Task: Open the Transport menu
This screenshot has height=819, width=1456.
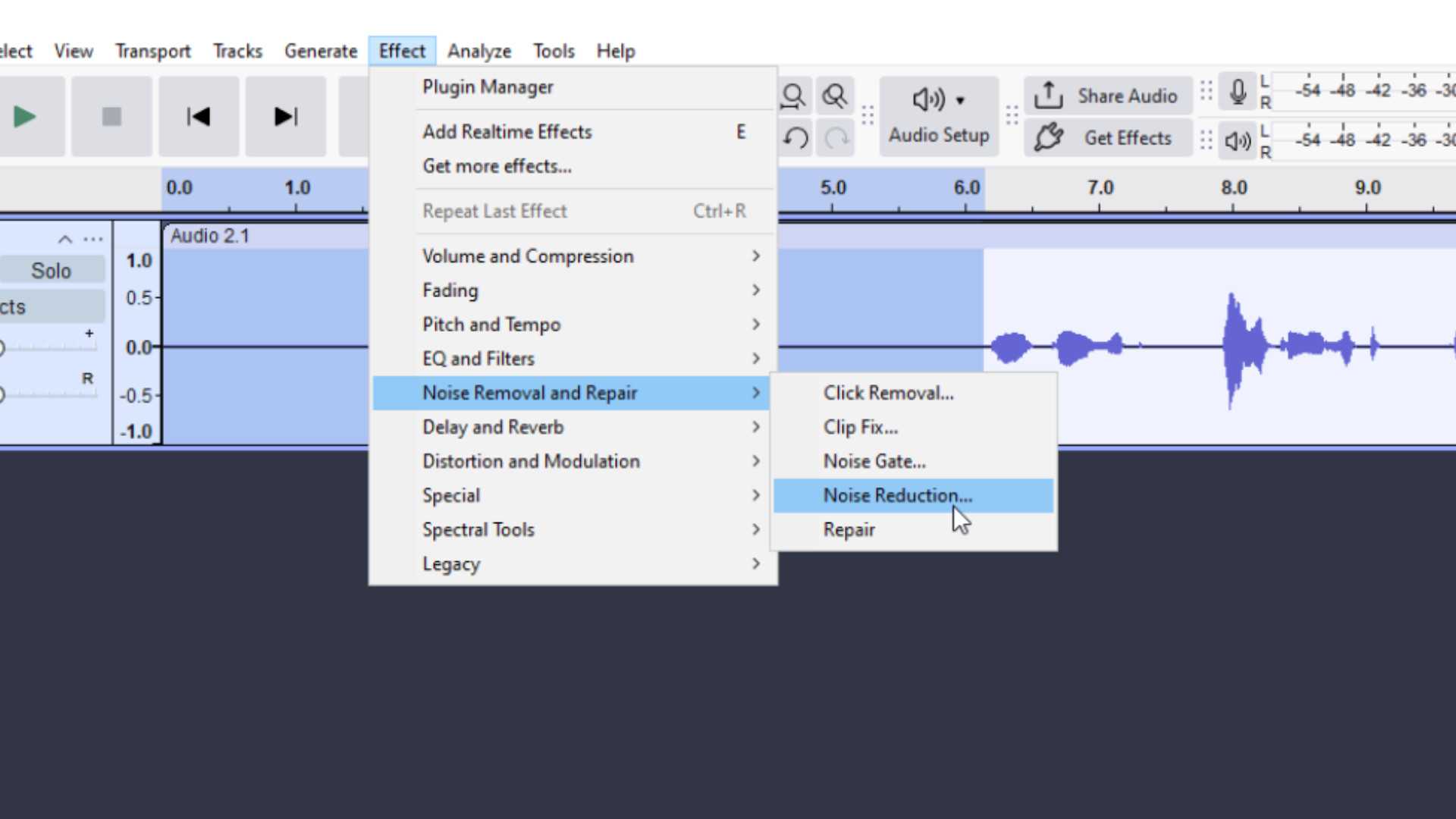Action: (152, 51)
